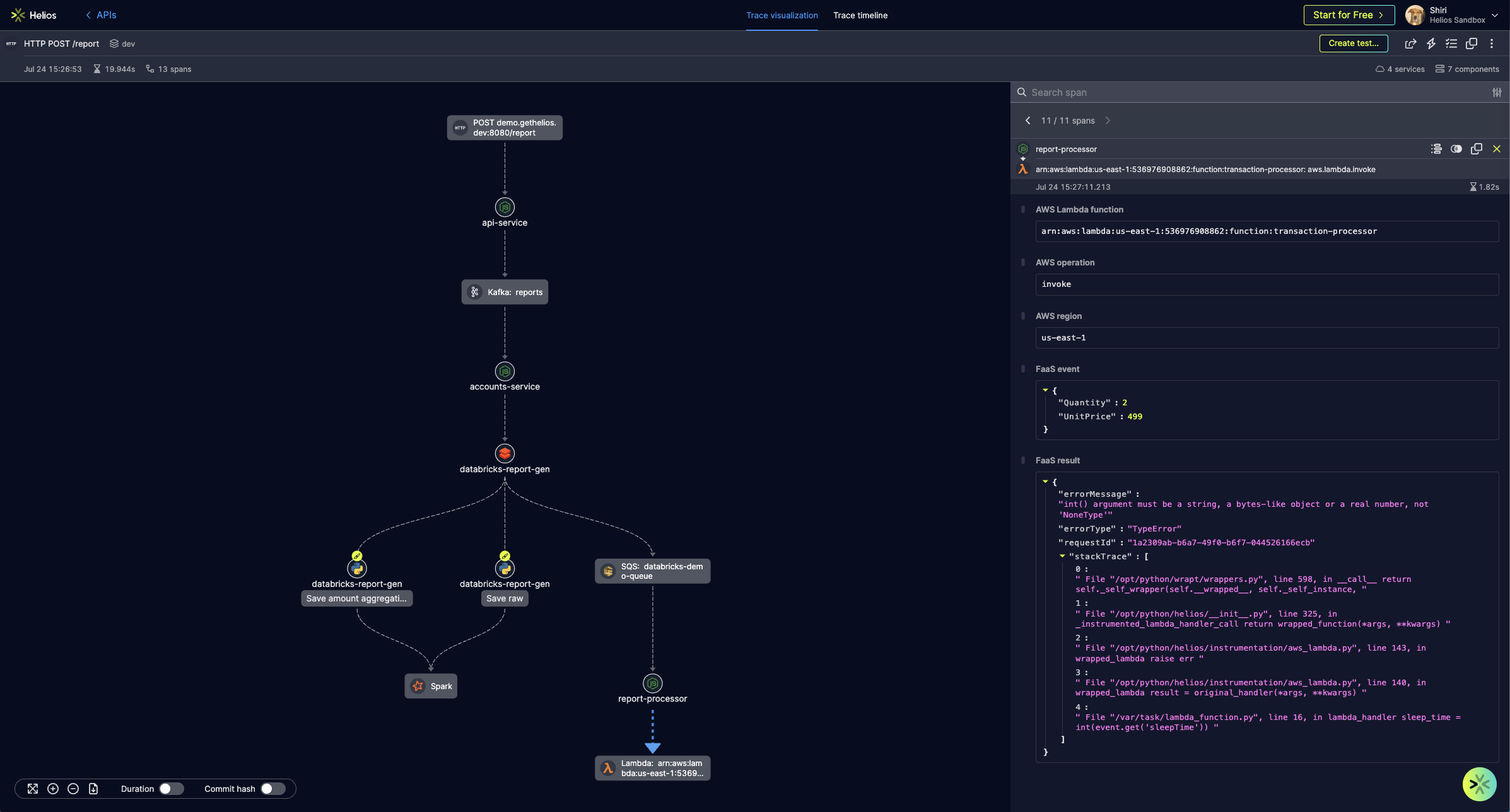Enable the Commit hash toggle
Screen dimensions: 1510x812
click(x=272, y=789)
